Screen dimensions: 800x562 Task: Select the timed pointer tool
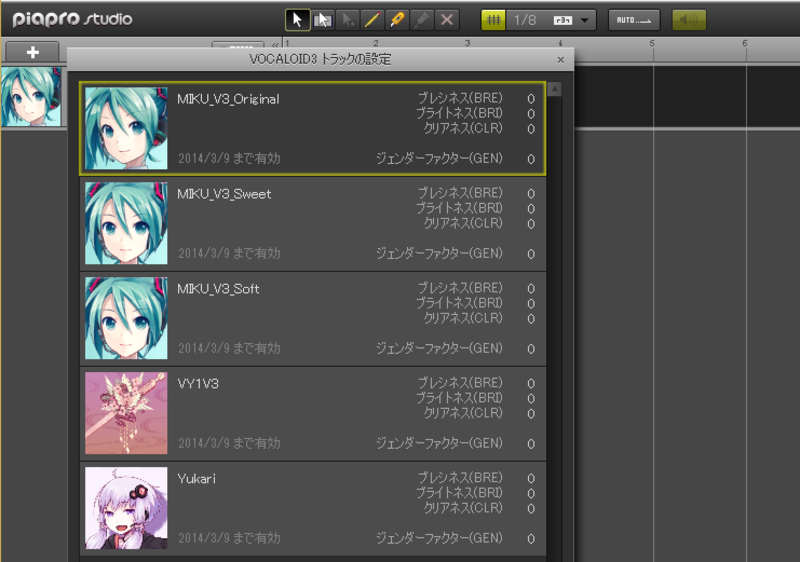(347, 20)
